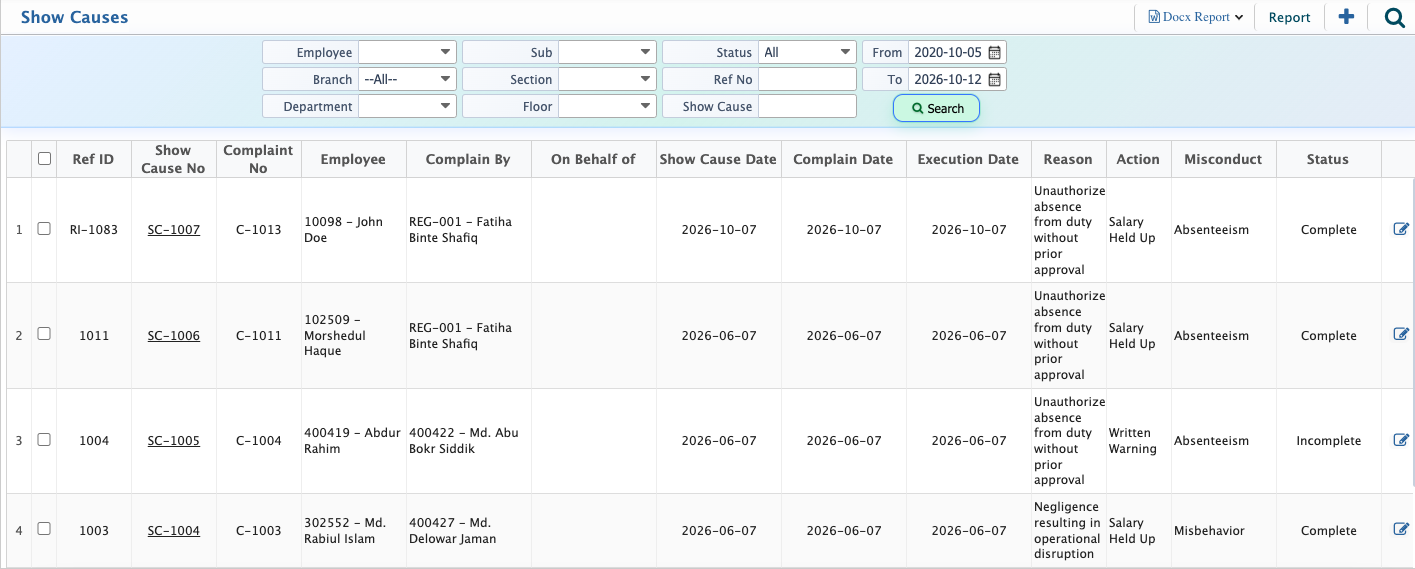This screenshot has width=1415, height=569.
Task: Edit the SC-1005 row with pencil icon
Action: [x=1401, y=440]
